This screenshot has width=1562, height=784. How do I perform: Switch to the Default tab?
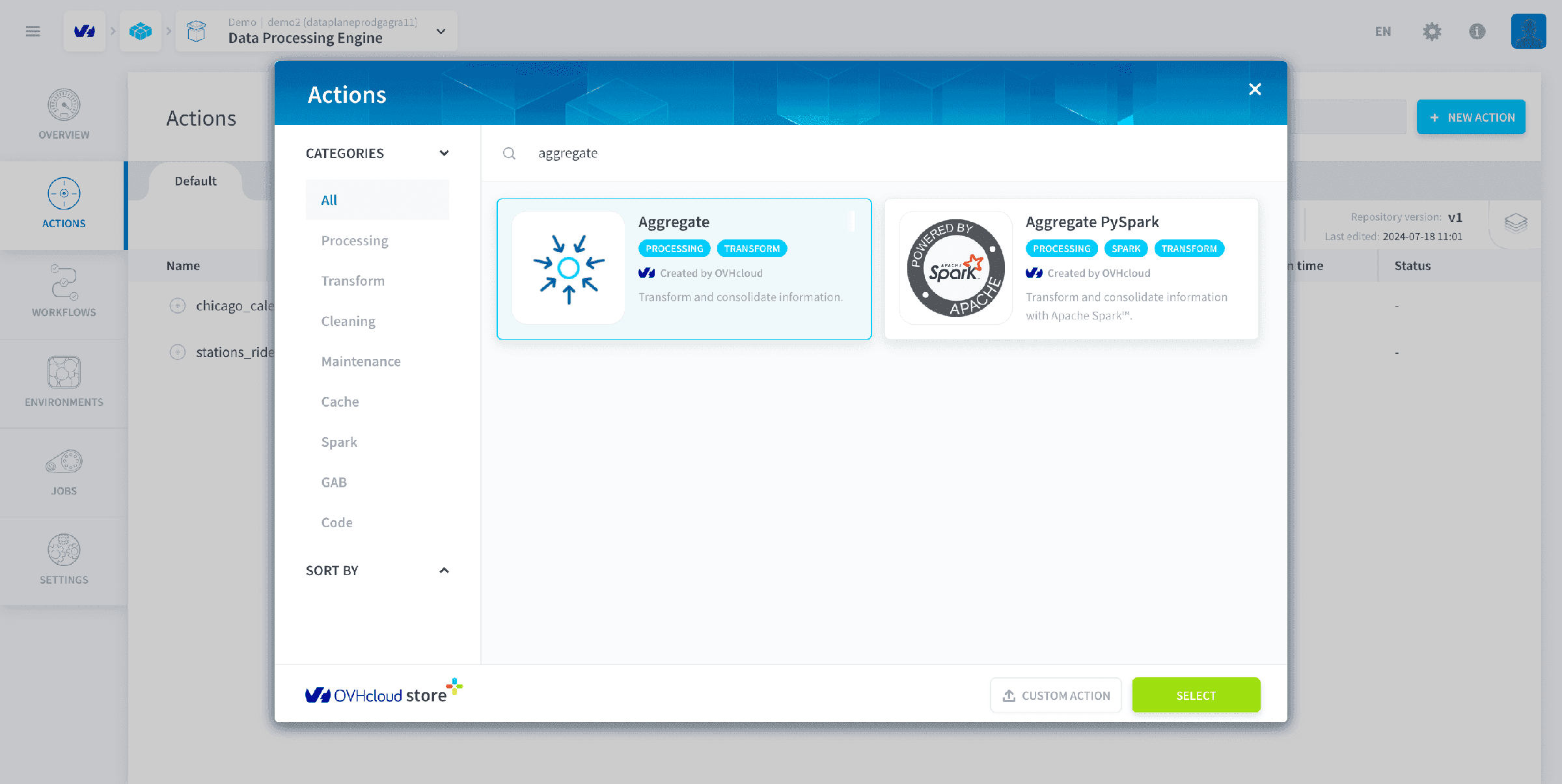pyautogui.click(x=195, y=181)
